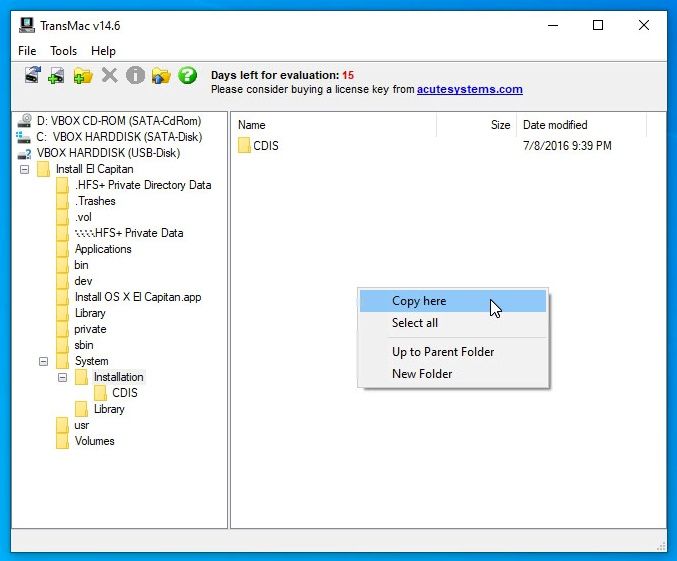Click the open disk image toolbar icon
This screenshot has height=561, width=677.
tap(57, 75)
